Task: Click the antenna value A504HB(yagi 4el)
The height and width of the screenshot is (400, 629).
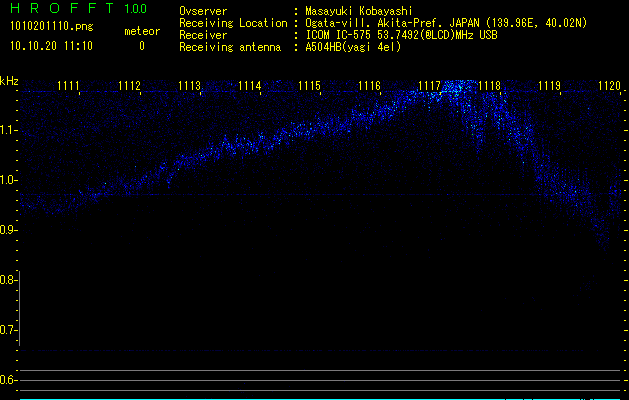Action: pyautogui.click(x=353, y=47)
